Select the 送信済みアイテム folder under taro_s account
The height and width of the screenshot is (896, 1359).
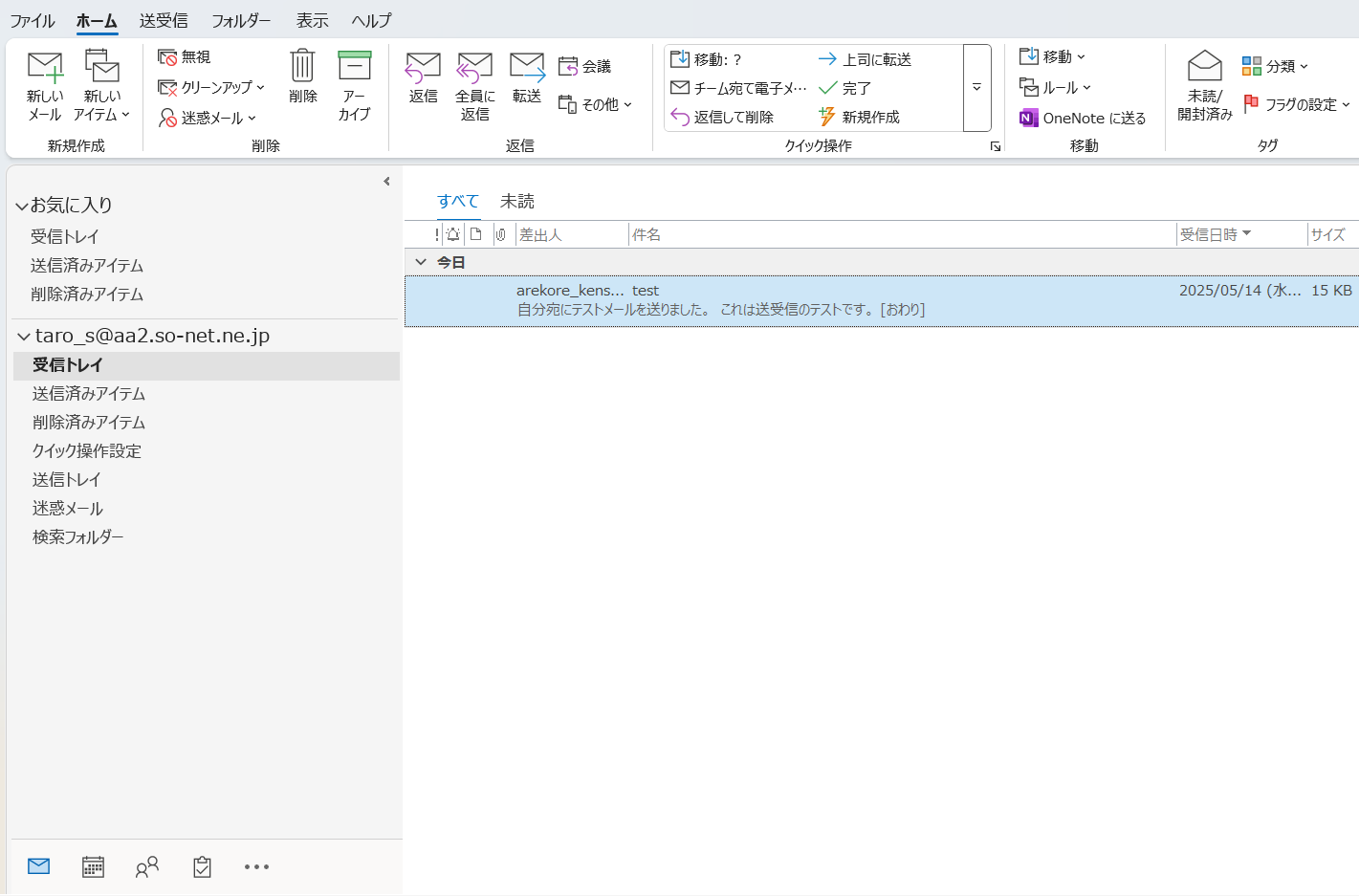pyautogui.click(x=89, y=393)
